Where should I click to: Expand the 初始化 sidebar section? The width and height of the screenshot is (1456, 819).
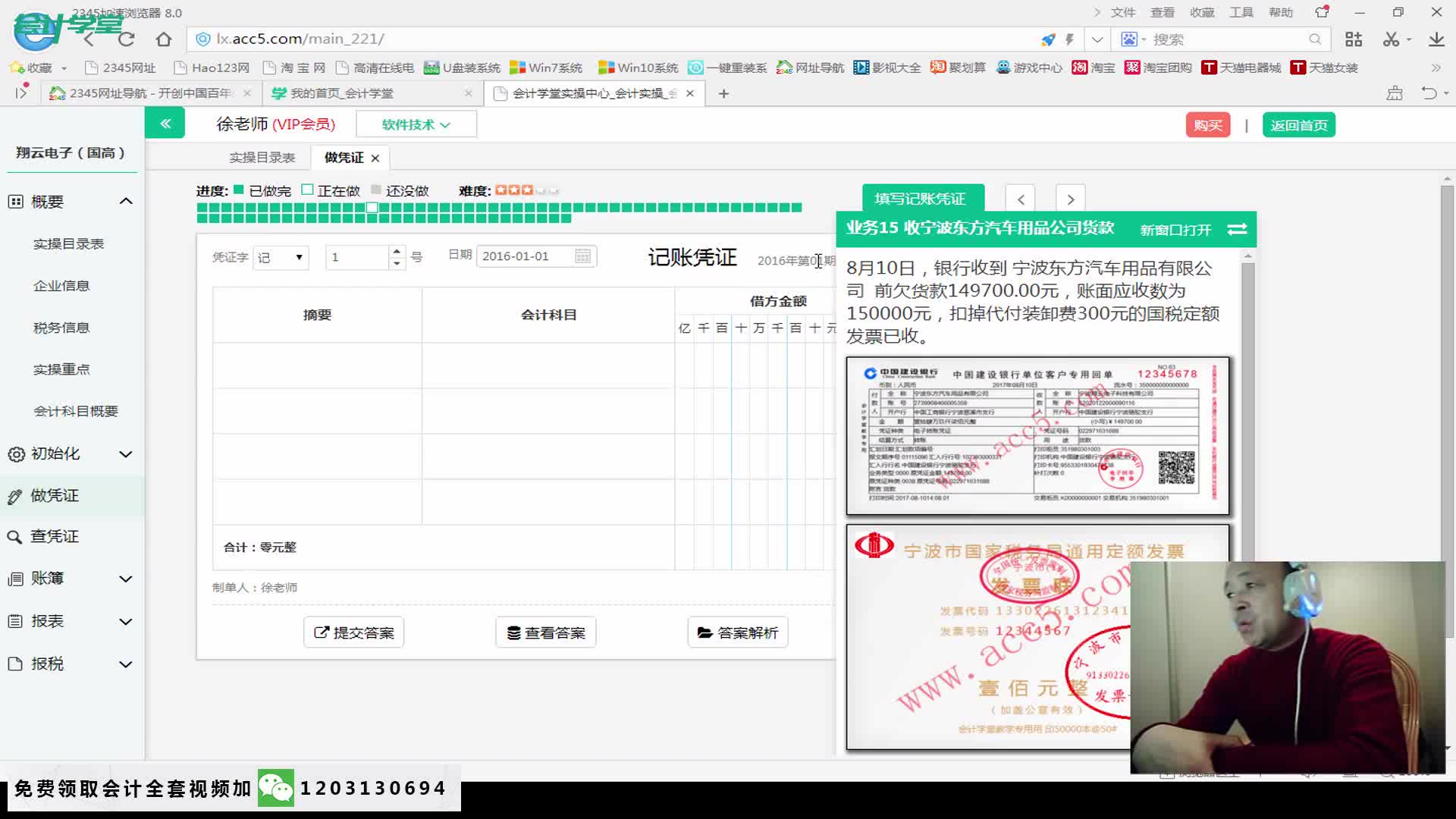coord(126,454)
